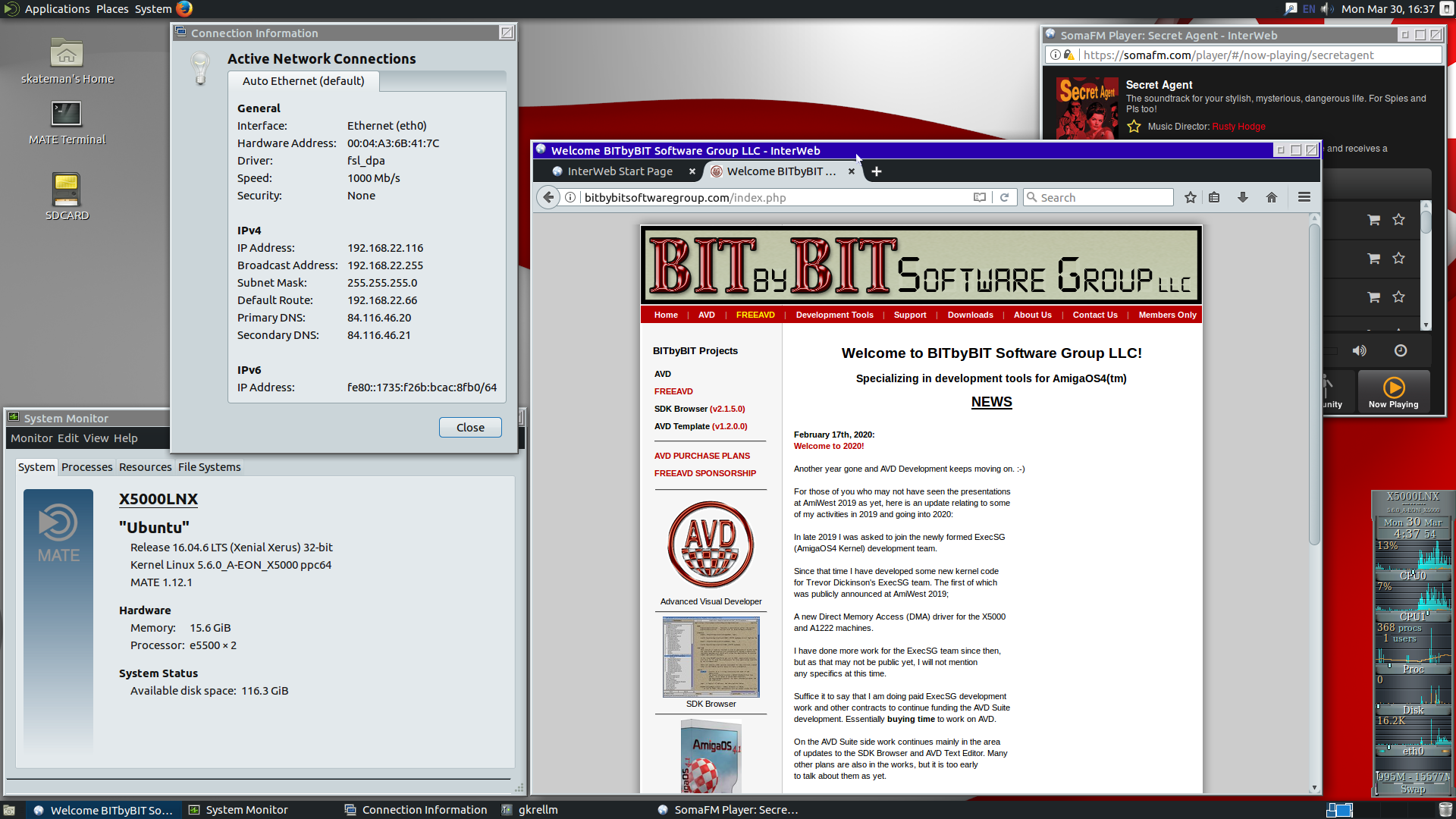Screen dimensions: 1456x819
Task: Switch to the Processes tab
Action: 86,467
